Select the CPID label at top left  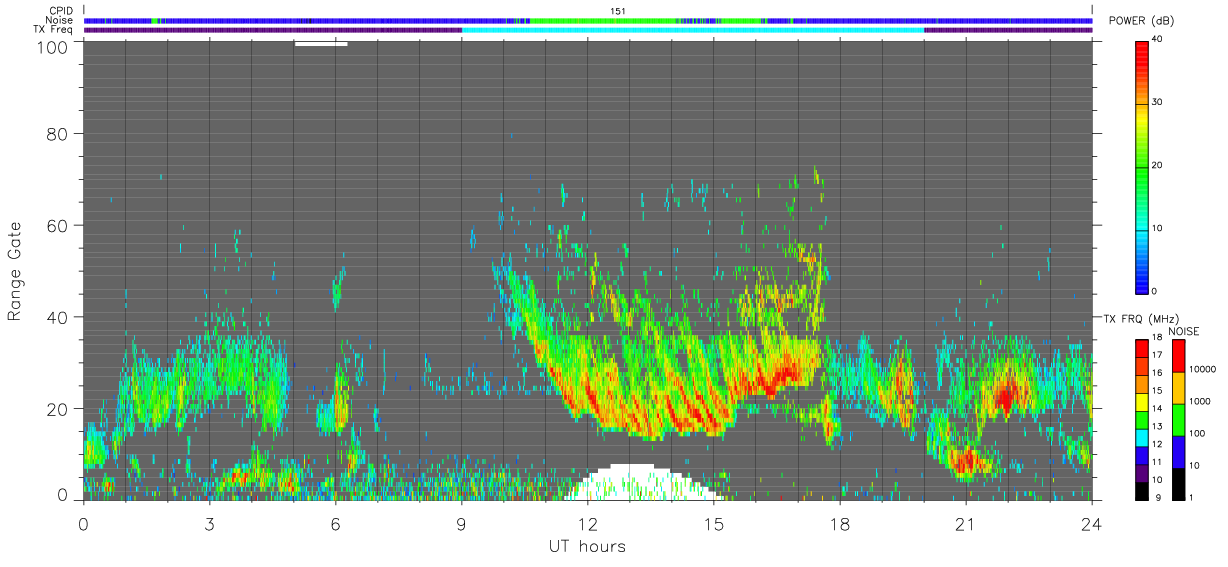(x=60, y=11)
